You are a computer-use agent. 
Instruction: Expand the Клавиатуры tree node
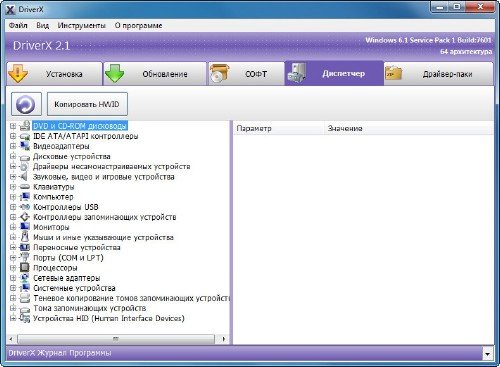pos(13,187)
